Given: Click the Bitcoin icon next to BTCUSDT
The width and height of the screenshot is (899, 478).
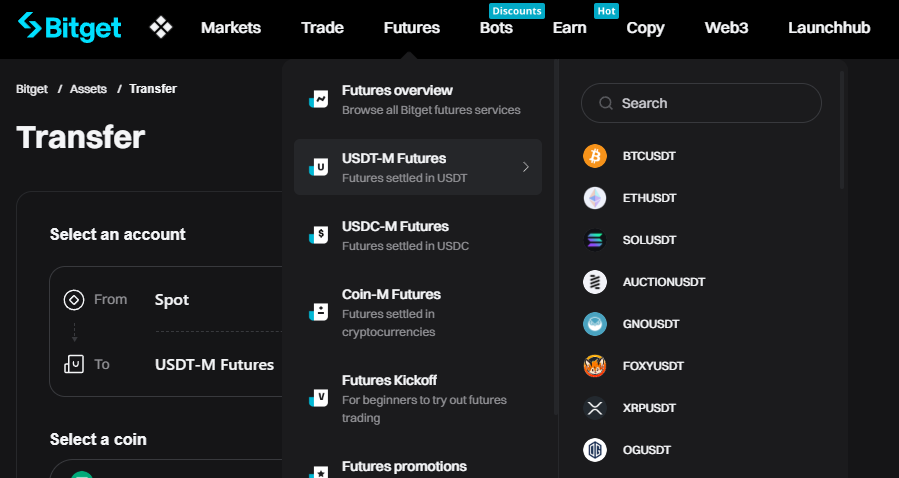Looking at the screenshot, I should click(595, 156).
